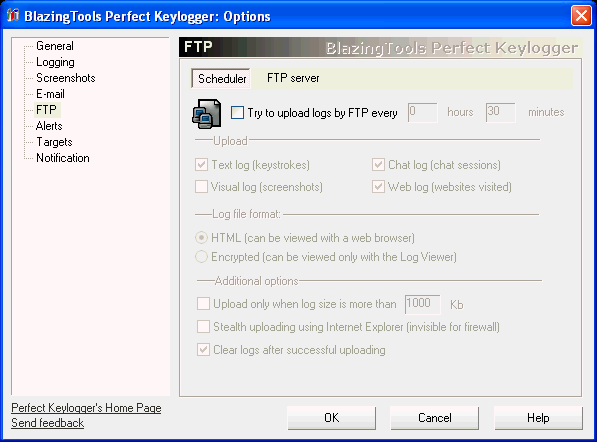Select Alerts in the options tree

(x=49, y=126)
